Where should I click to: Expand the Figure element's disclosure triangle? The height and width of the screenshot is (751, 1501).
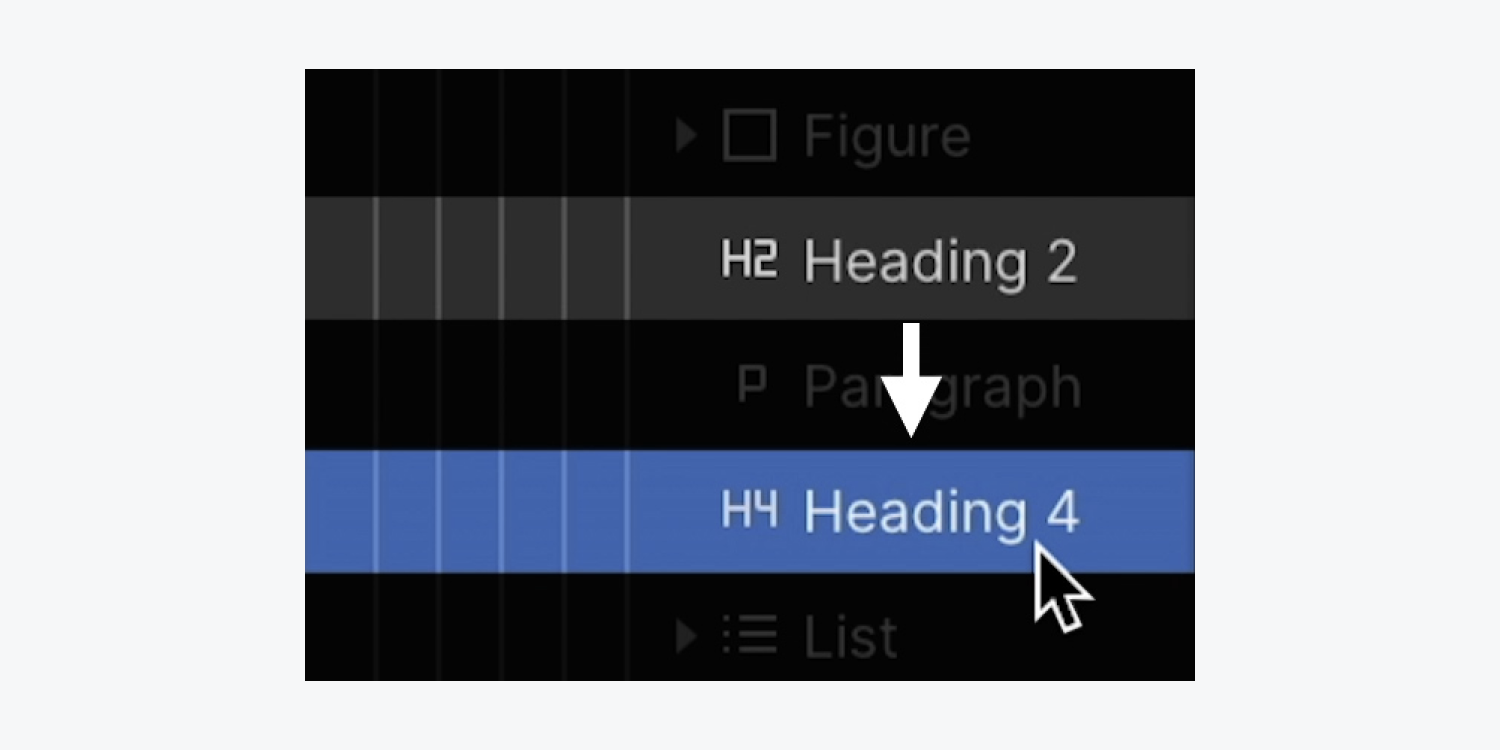[685, 135]
